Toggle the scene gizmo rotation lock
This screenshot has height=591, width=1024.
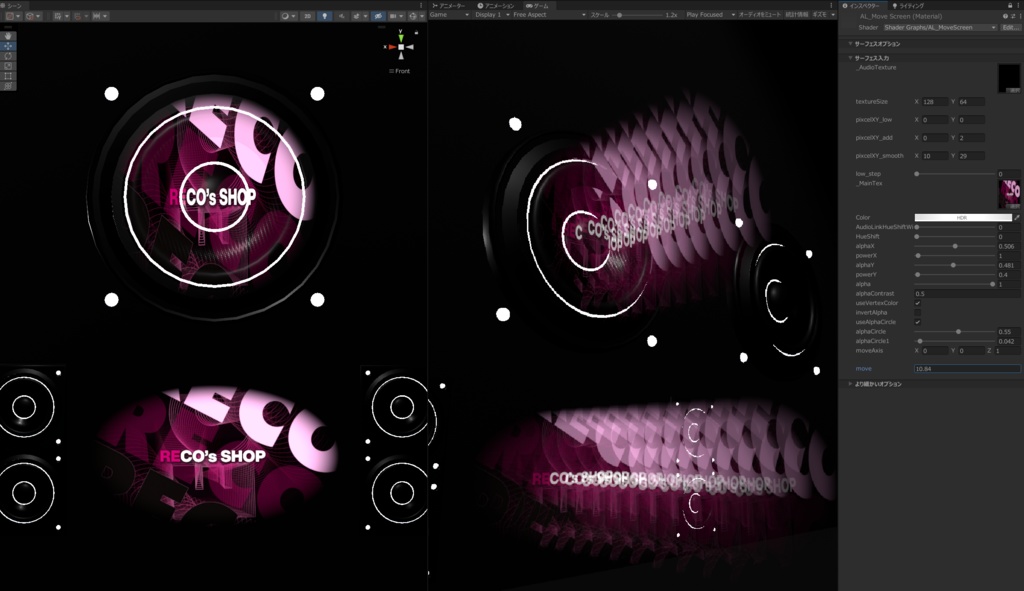(x=416, y=33)
